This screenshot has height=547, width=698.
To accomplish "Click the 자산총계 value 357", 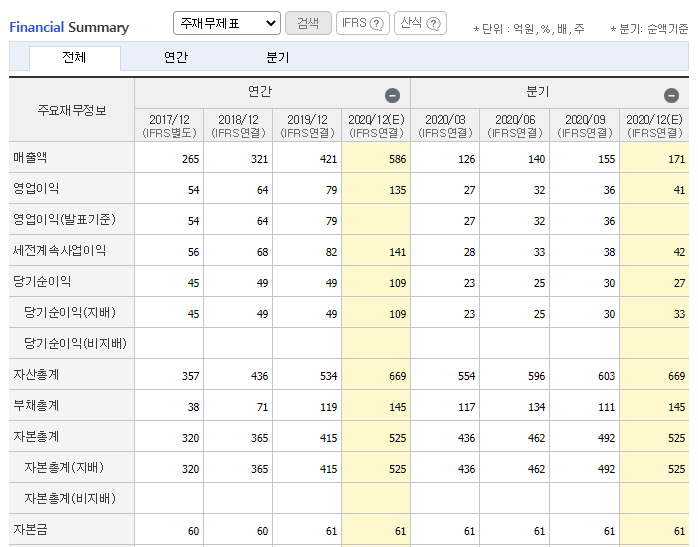I will 191,376.
